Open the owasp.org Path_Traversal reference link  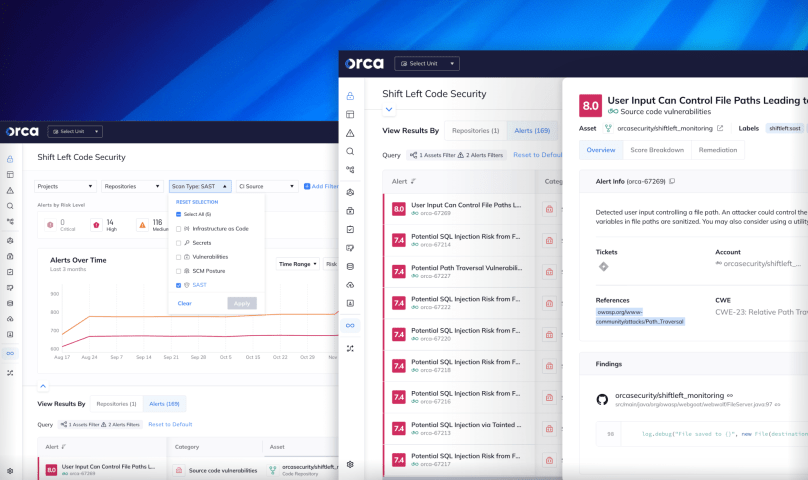(640, 317)
